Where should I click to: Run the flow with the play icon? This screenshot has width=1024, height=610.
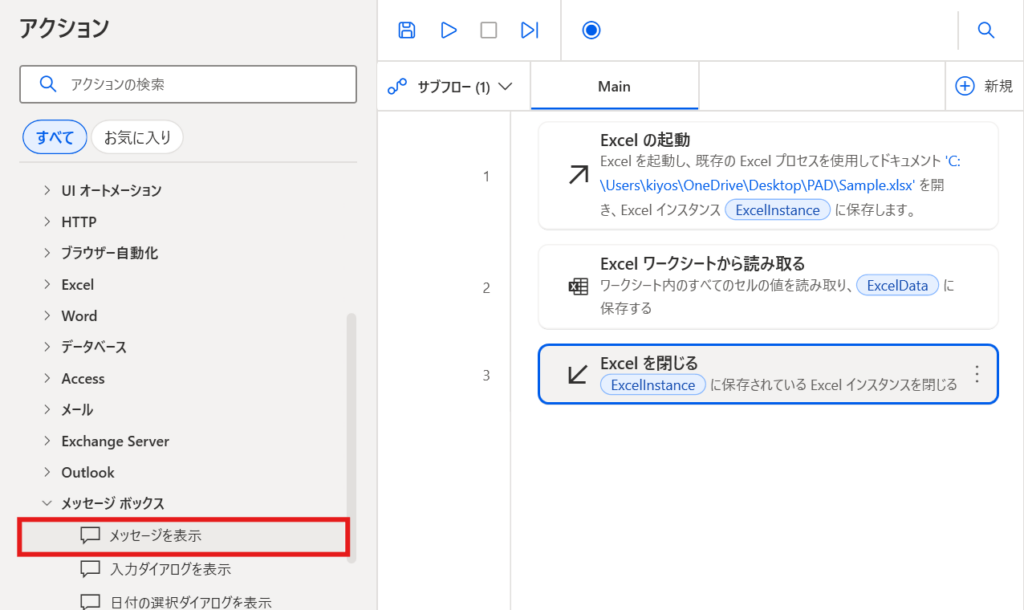click(x=448, y=30)
